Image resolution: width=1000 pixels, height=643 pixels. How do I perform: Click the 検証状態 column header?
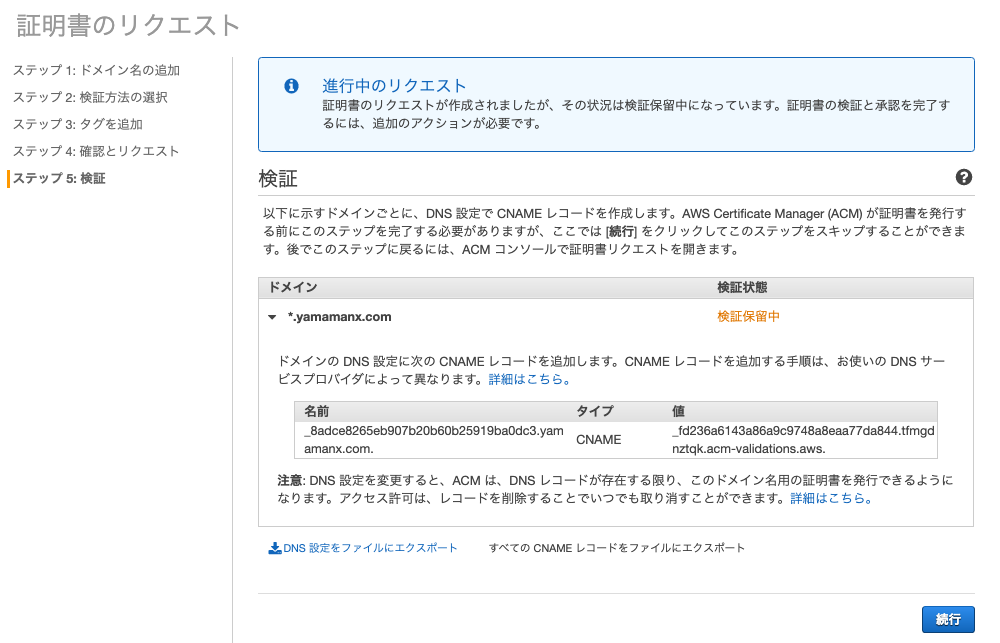742,287
